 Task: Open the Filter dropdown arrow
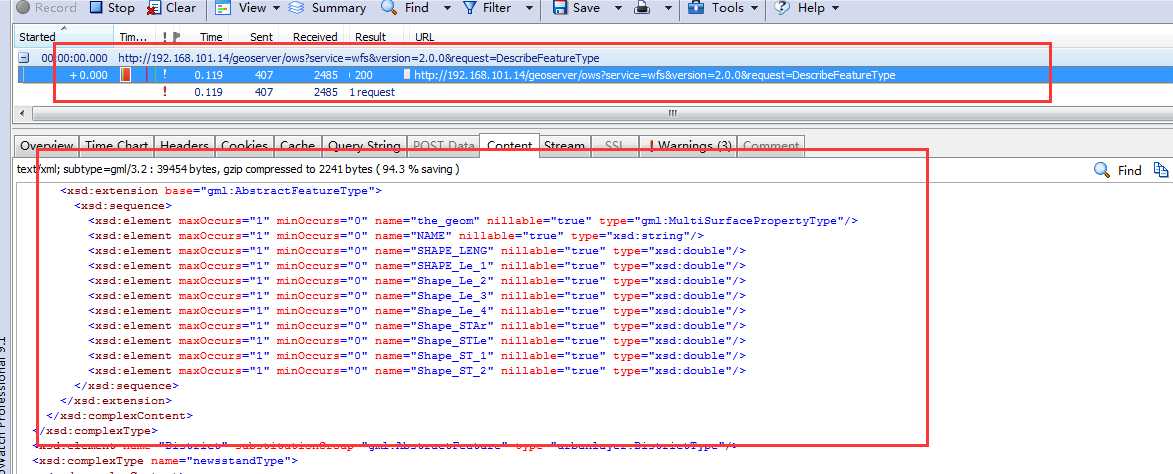pyautogui.click(x=530, y=8)
